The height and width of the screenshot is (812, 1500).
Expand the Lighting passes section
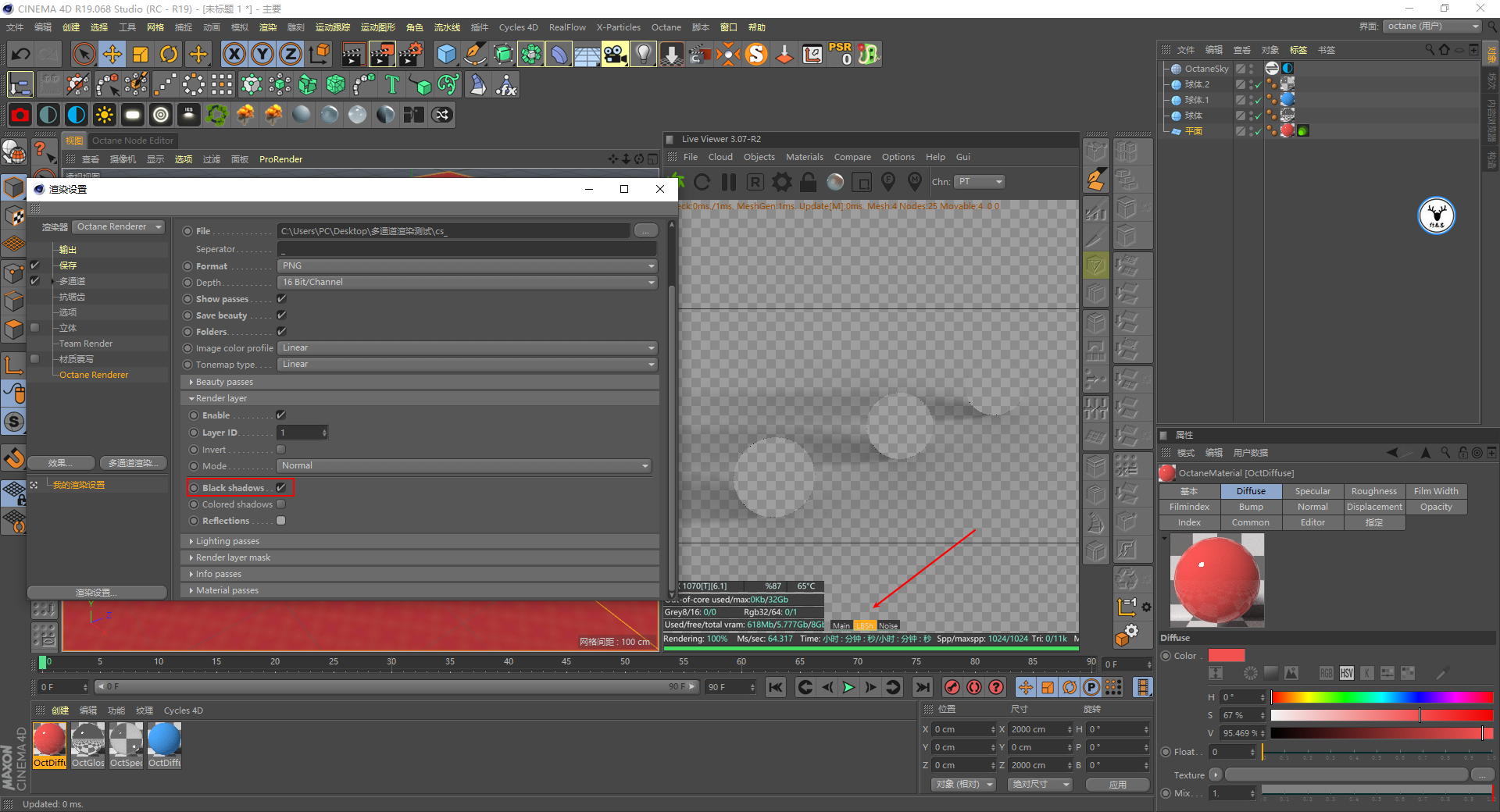pyautogui.click(x=420, y=541)
